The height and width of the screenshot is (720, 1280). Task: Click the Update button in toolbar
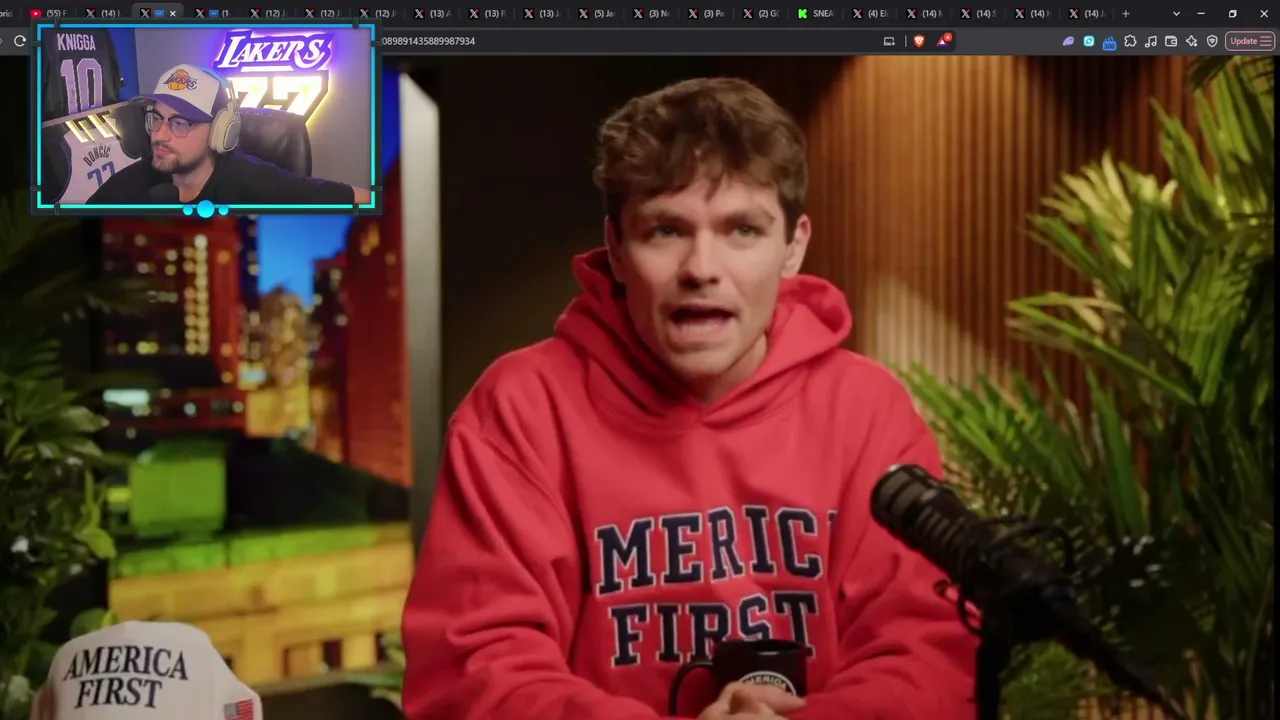pyautogui.click(x=1250, y=41)
